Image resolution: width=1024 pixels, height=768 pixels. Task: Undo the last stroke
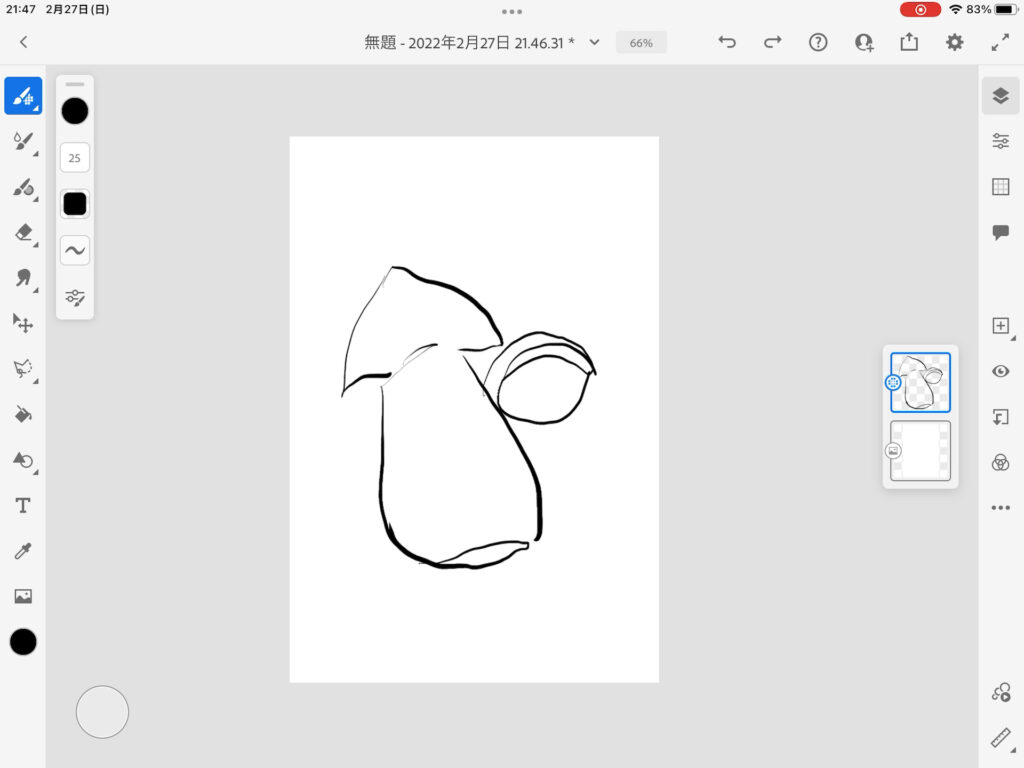pos(727,42)
